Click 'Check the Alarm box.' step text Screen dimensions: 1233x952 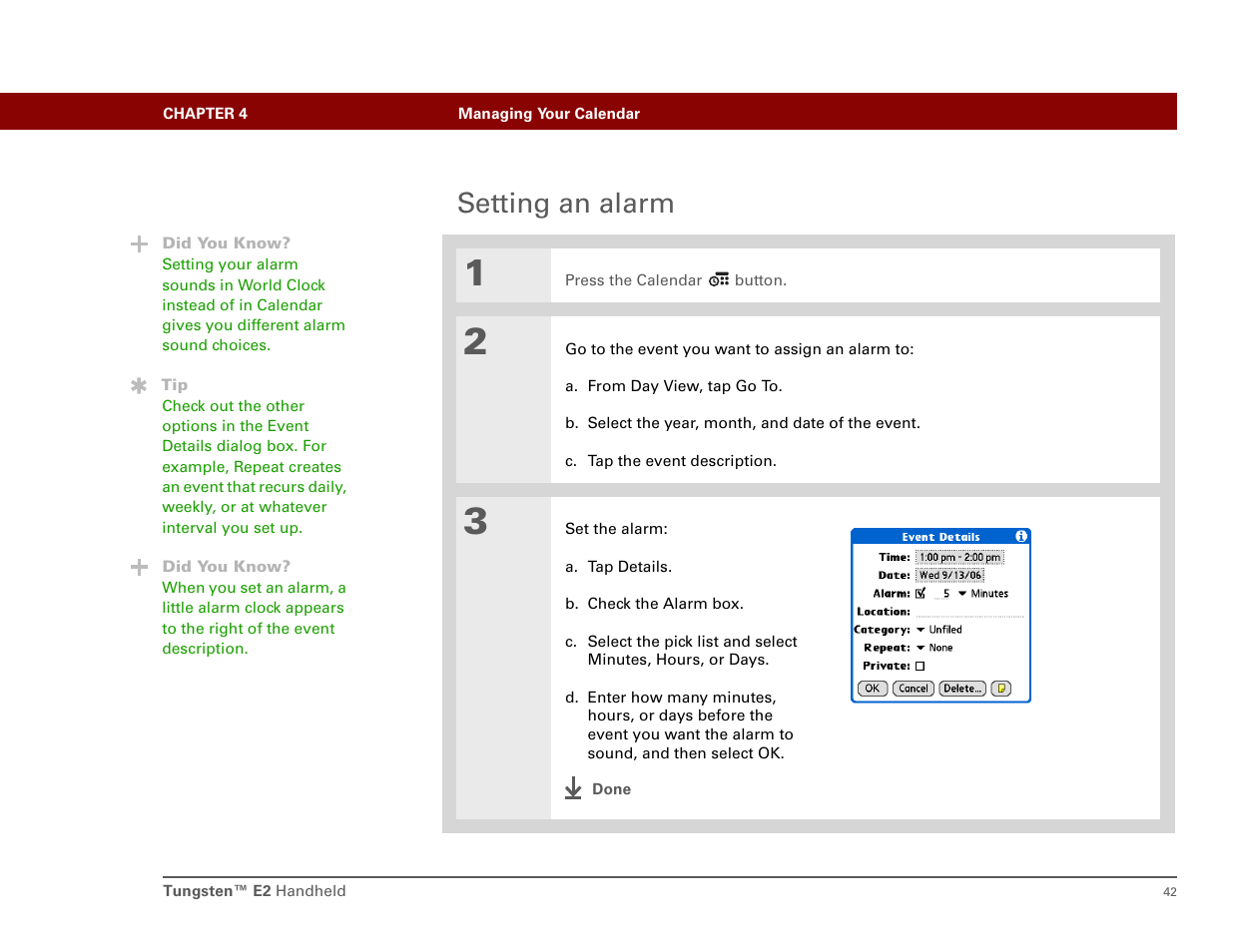(x=666, y=604)
